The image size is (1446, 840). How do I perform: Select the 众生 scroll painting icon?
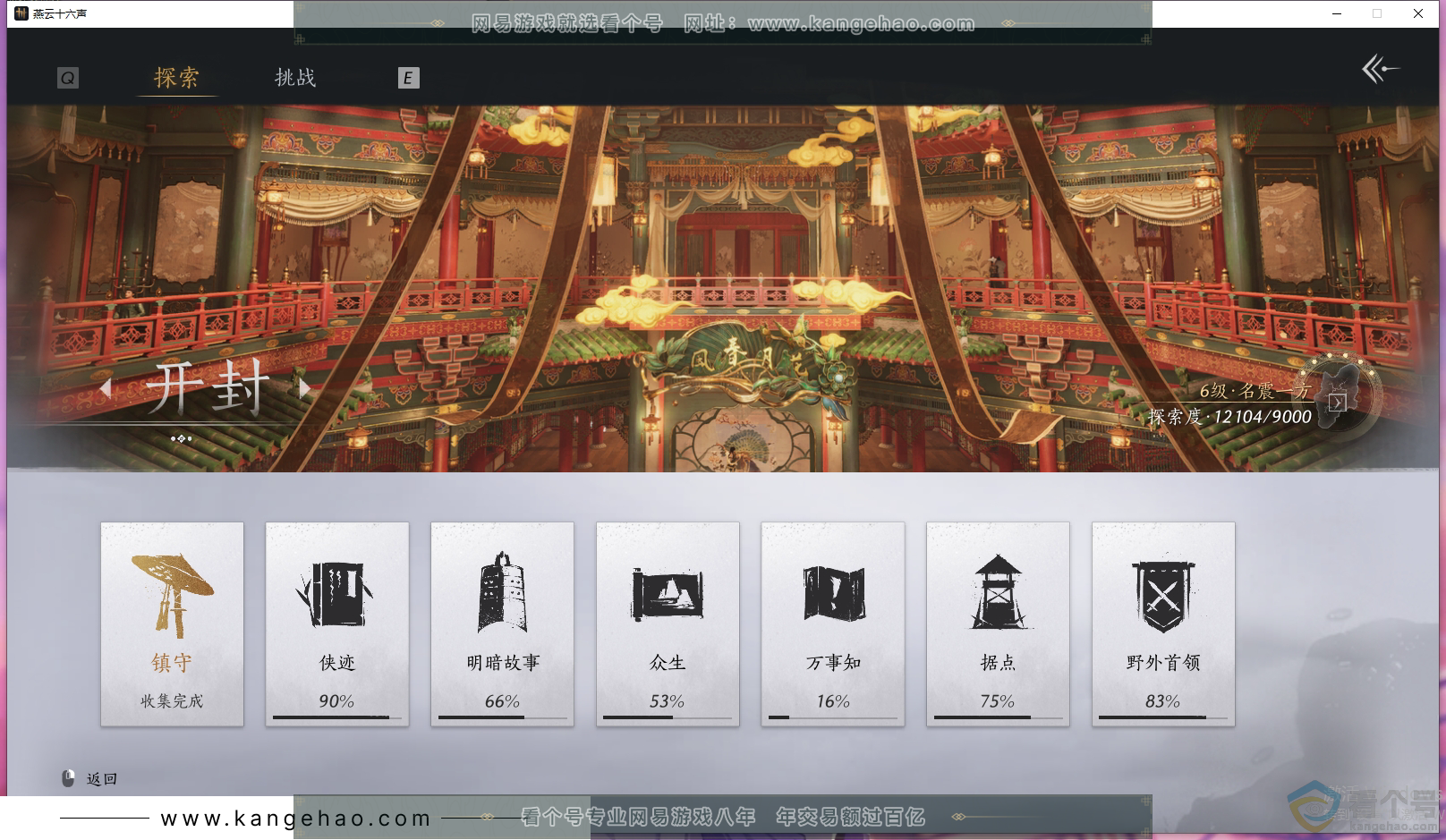pyautogui.click(x=668, y=593)
